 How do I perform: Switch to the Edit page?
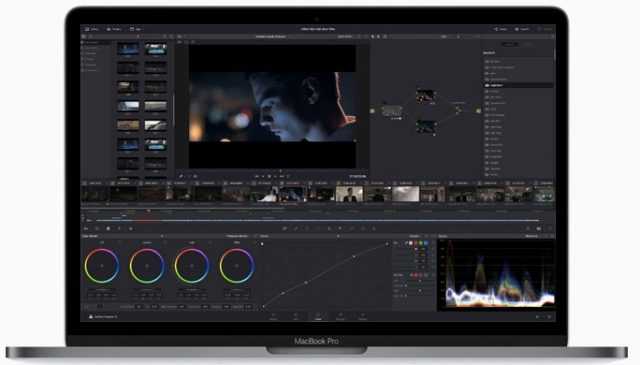point(296,316)
